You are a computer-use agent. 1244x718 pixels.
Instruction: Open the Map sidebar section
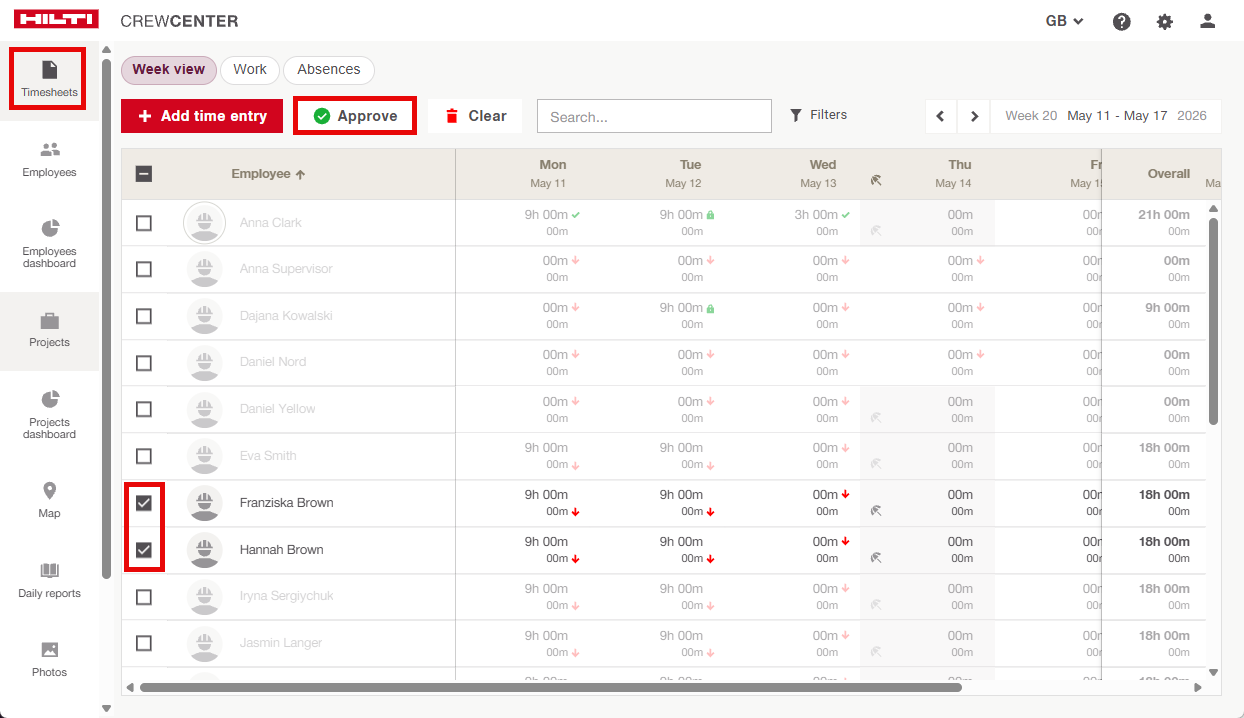pyautogui.click(x=49, y=501)
